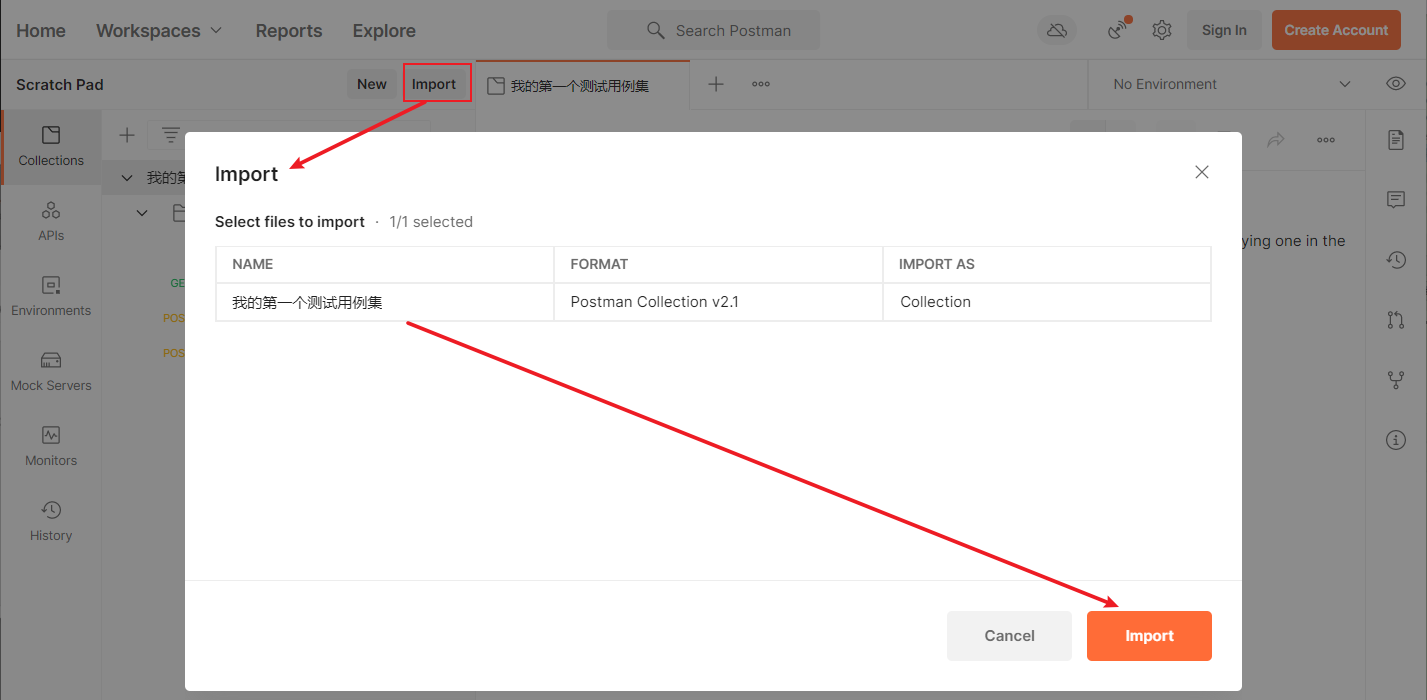Go to the Explore tab
Viewport: 1427px width, 700px height.
tap(384, 30)
